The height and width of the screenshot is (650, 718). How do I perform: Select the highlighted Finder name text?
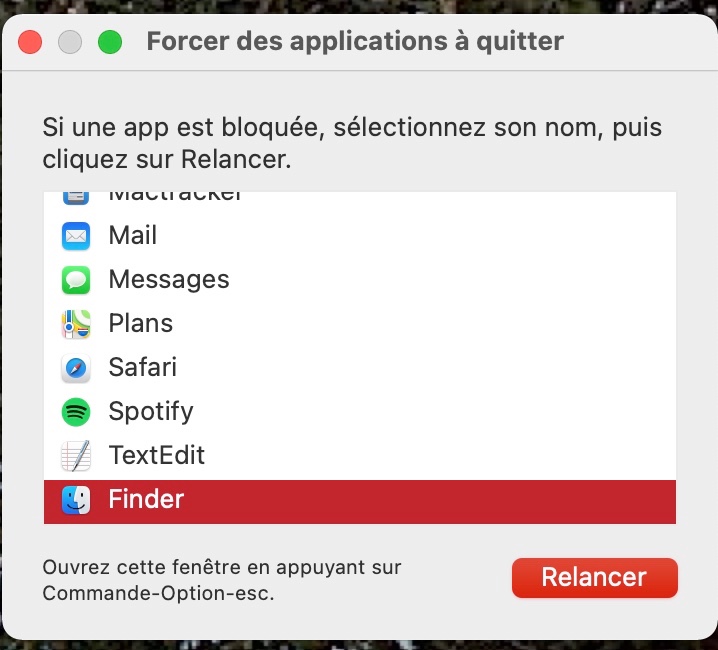146,500
